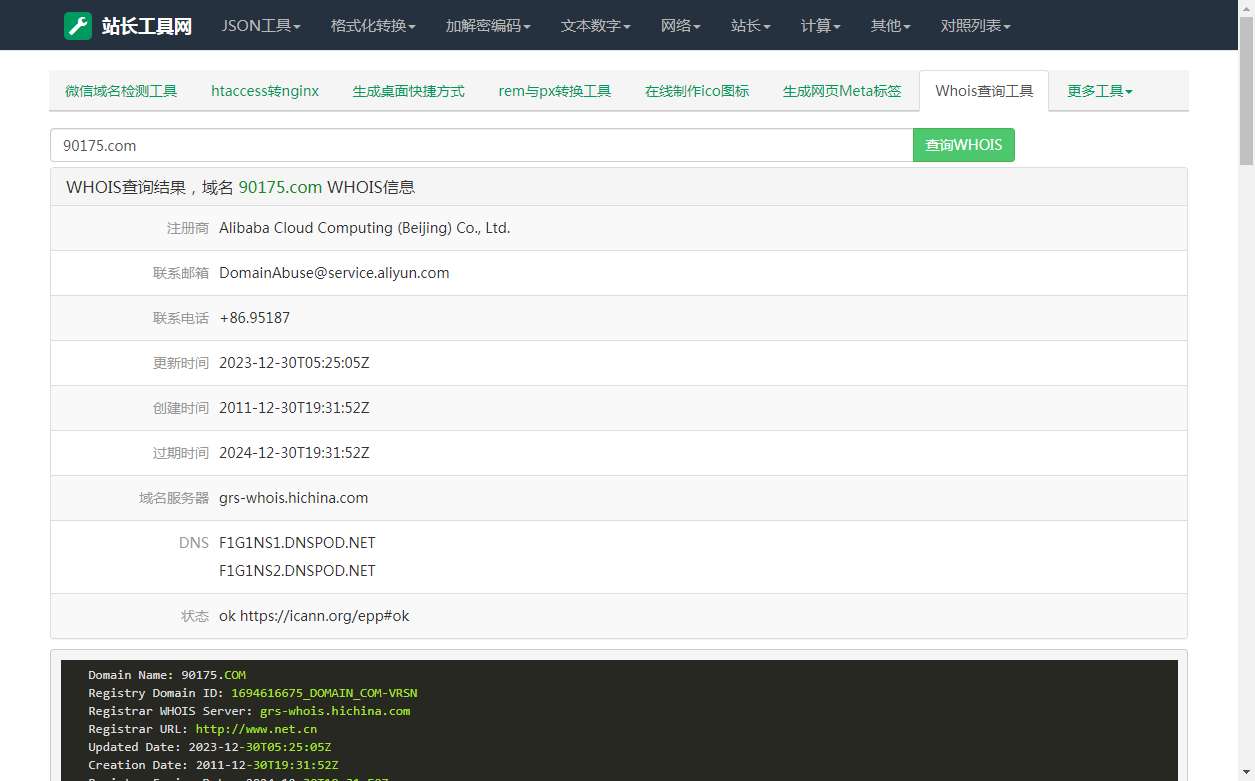This screenshot has height=781, width=1255.
Task: Expand the 站长 menu
Action: pos(750,26)
